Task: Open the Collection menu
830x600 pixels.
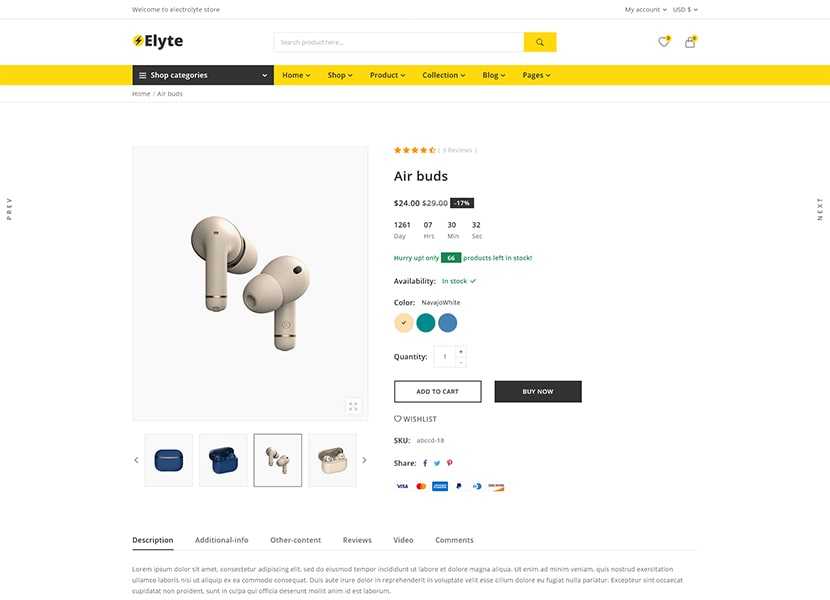Action: [x=444, y=75]
